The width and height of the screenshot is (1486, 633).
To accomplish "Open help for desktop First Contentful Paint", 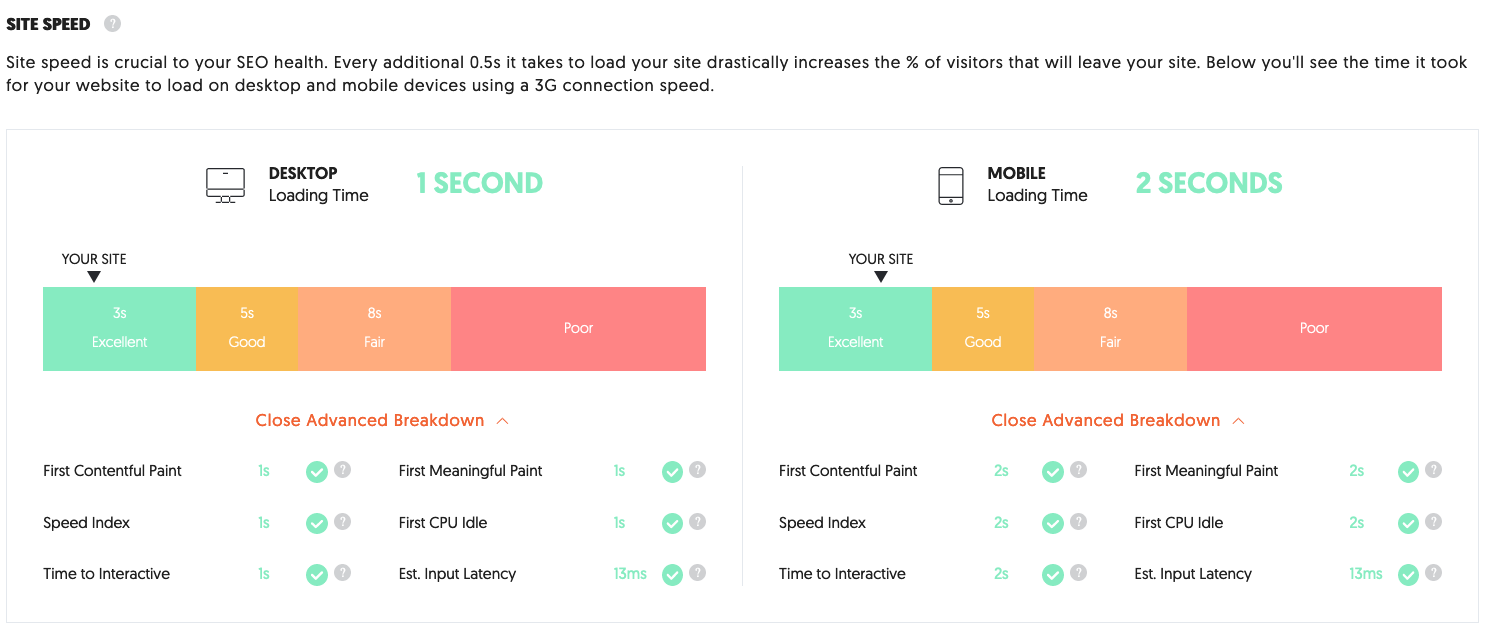I will (342, 469).
